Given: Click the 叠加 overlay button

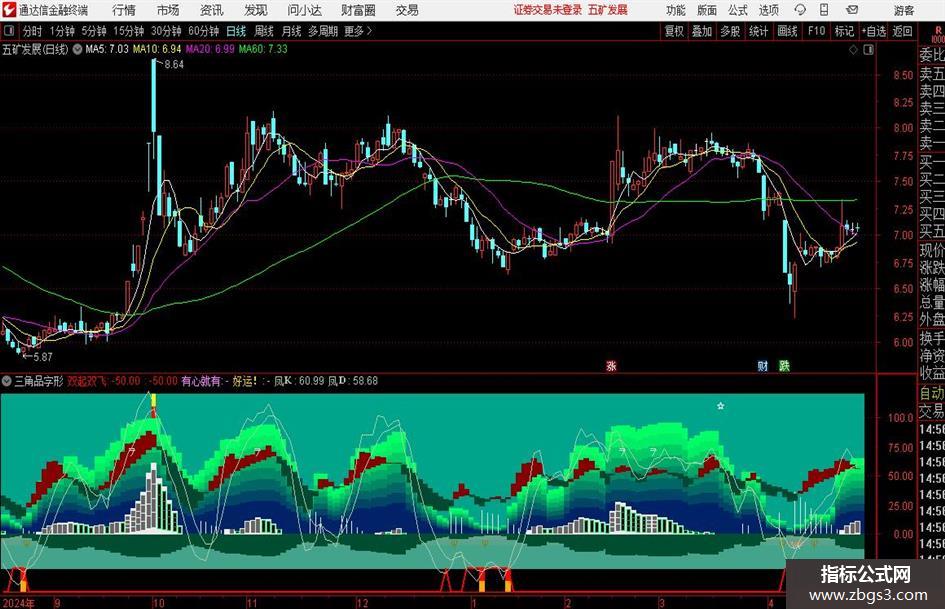Looking at the screenshot, I should click(x=702, y=31).
